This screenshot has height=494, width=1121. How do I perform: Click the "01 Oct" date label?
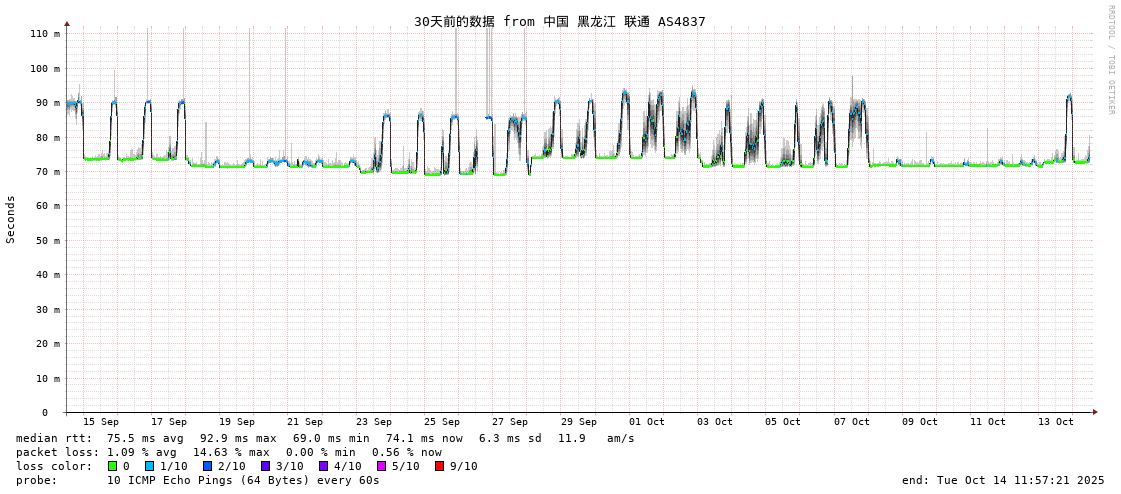(646, 422)
